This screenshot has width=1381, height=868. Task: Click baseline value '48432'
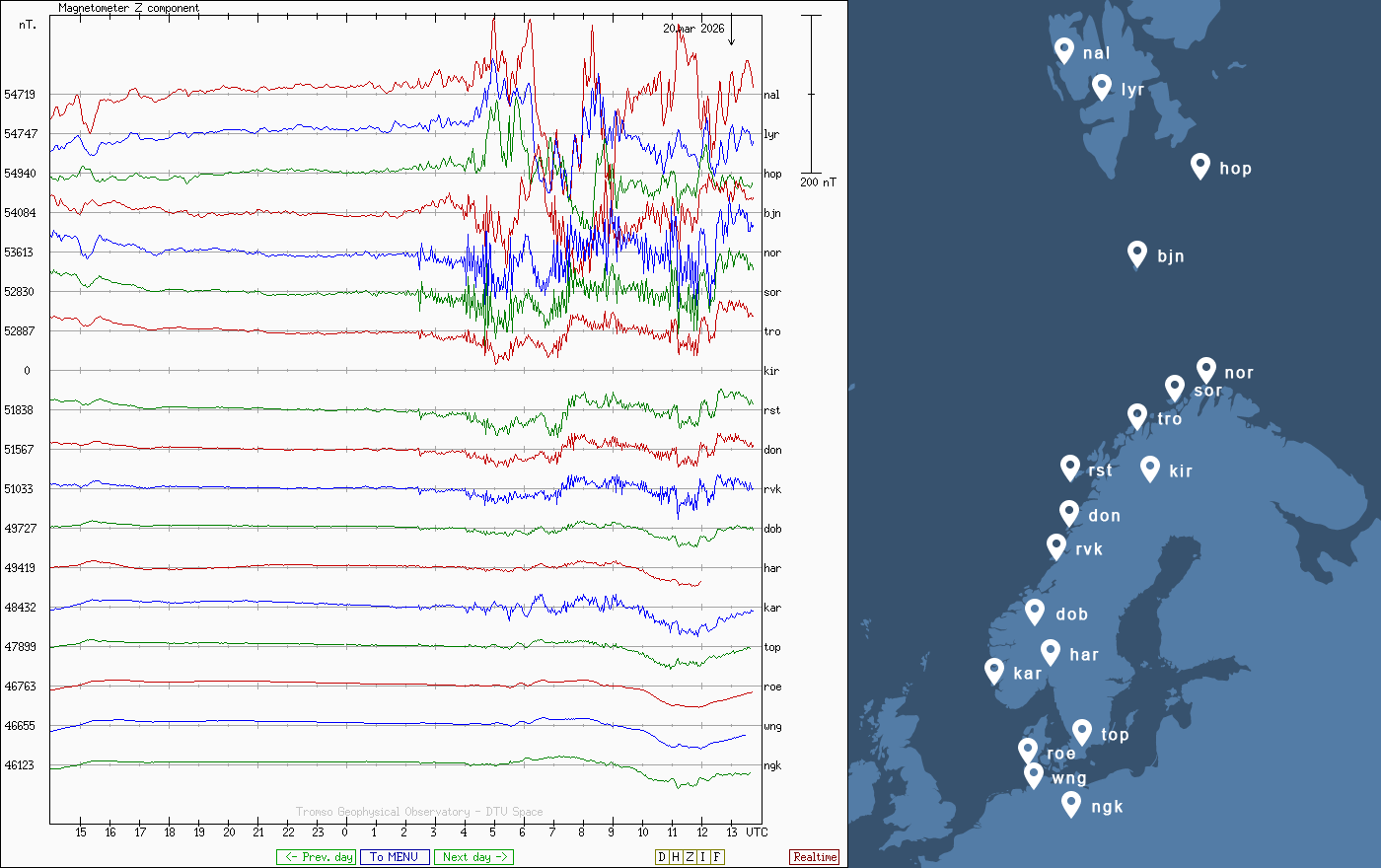[x=20, y=608]
